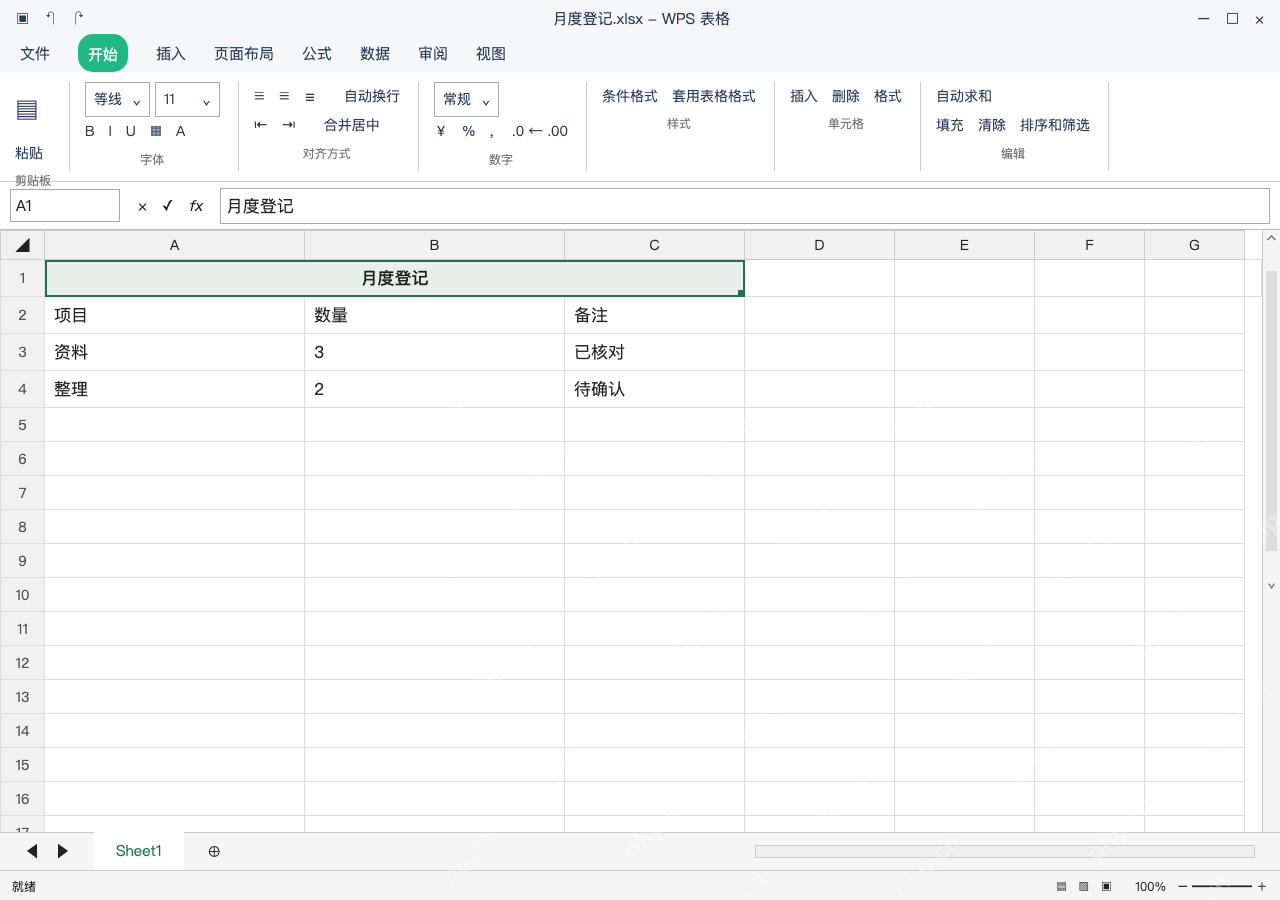1280x900 pixels.
Task: Confirm the formula bar entry (✓)
Action: pos(167,206)
